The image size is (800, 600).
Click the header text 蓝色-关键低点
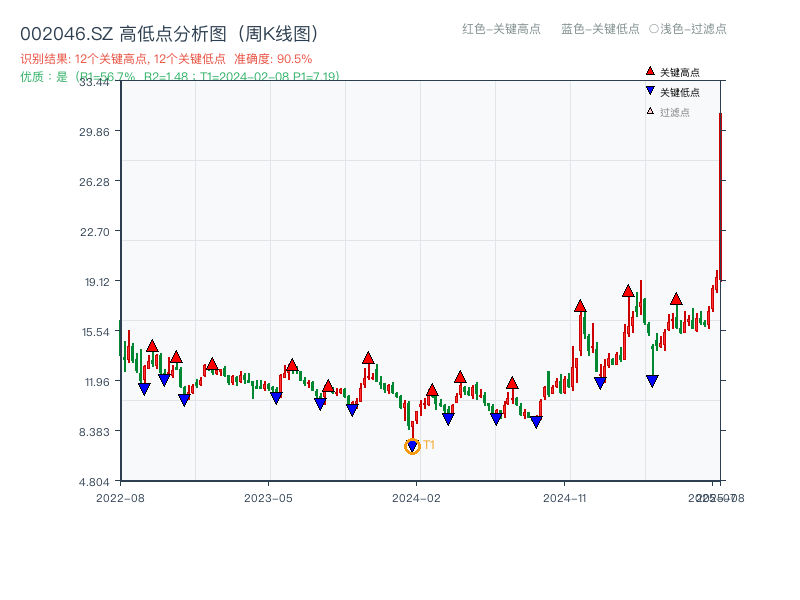600,29
